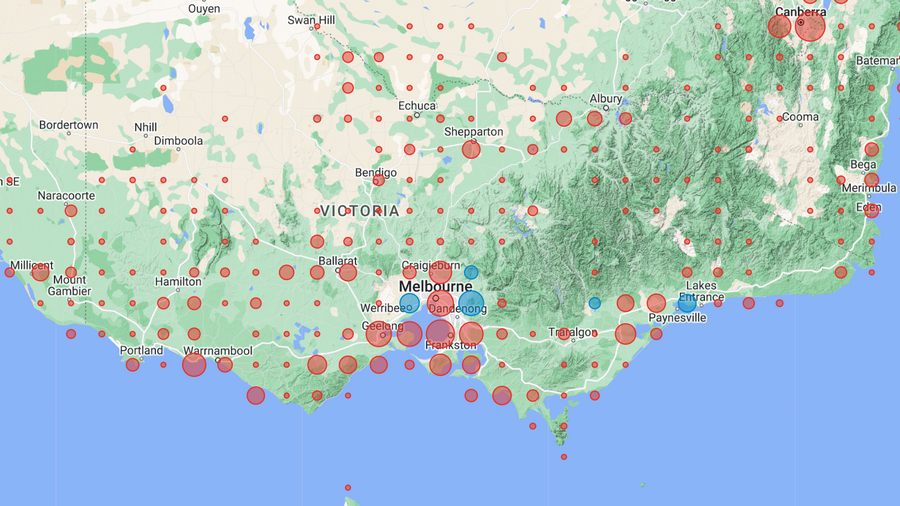Click the red bubble below the Portland label

pos(133,365)
